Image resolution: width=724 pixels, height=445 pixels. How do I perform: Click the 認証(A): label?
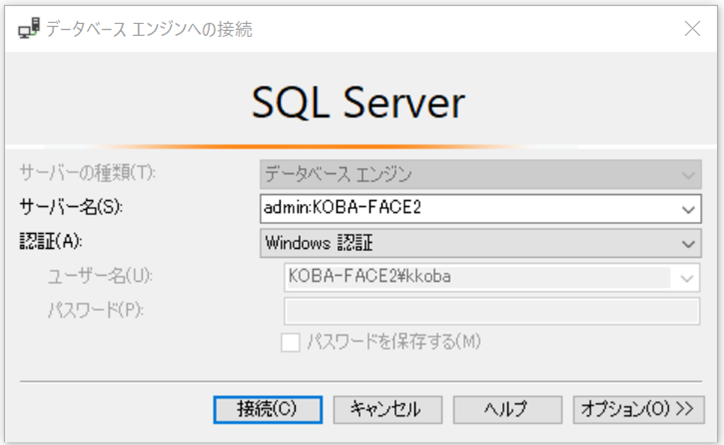tap(51, 241)
